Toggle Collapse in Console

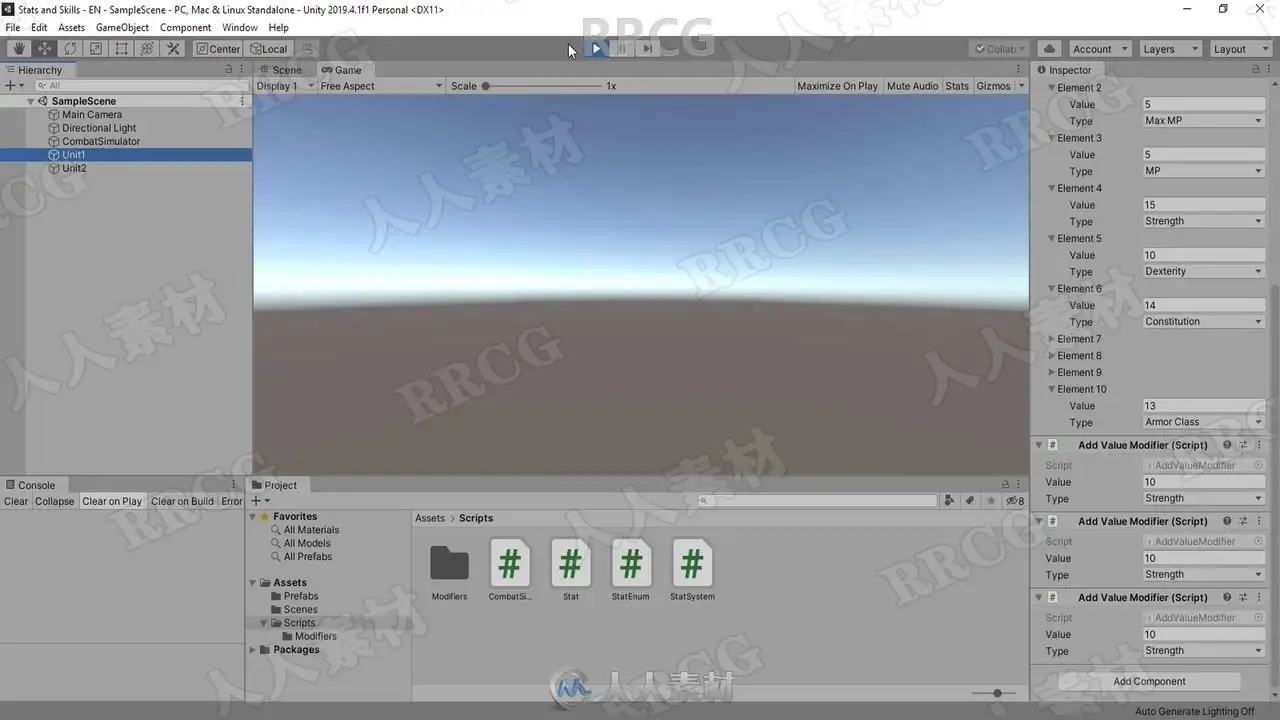tap(55, 501)
